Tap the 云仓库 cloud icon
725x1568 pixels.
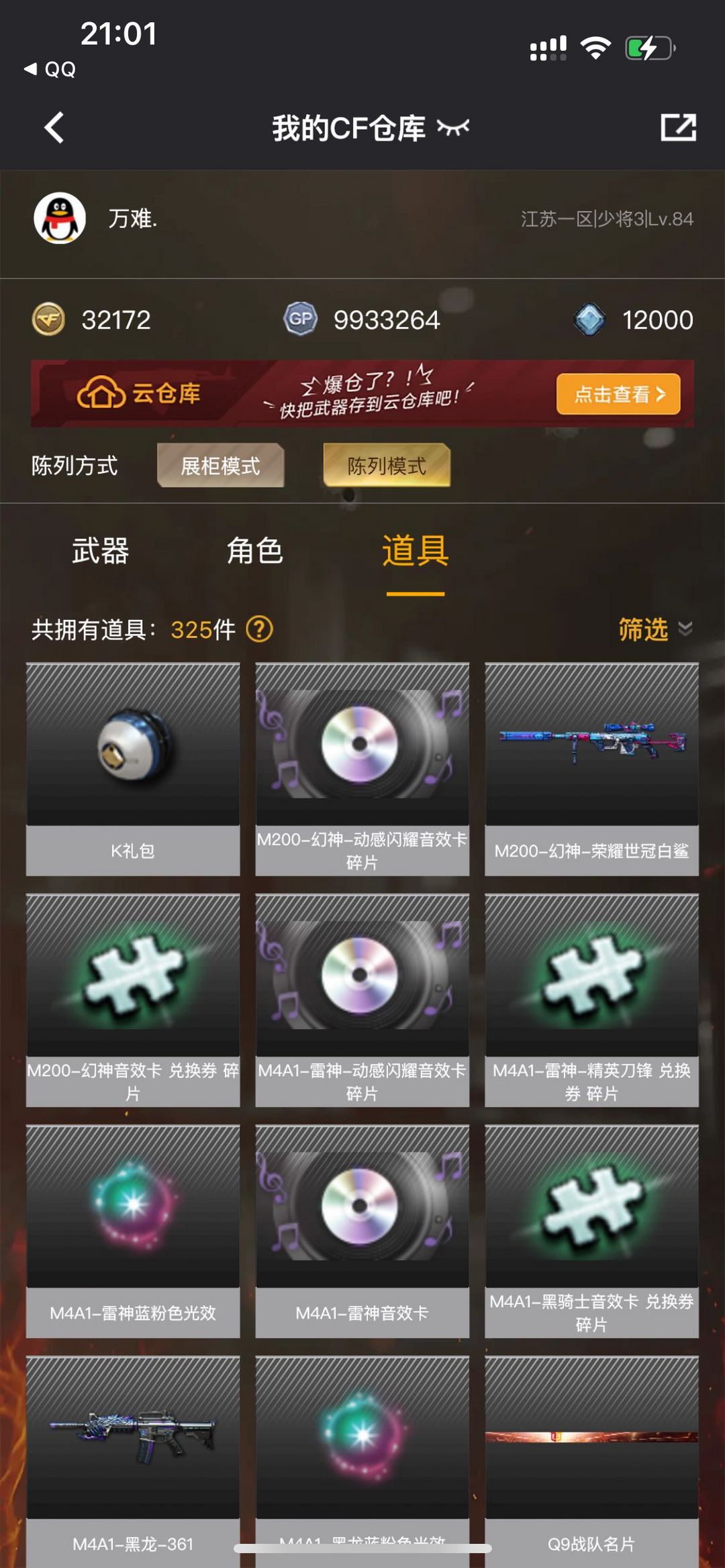click(x=101, y=393)
